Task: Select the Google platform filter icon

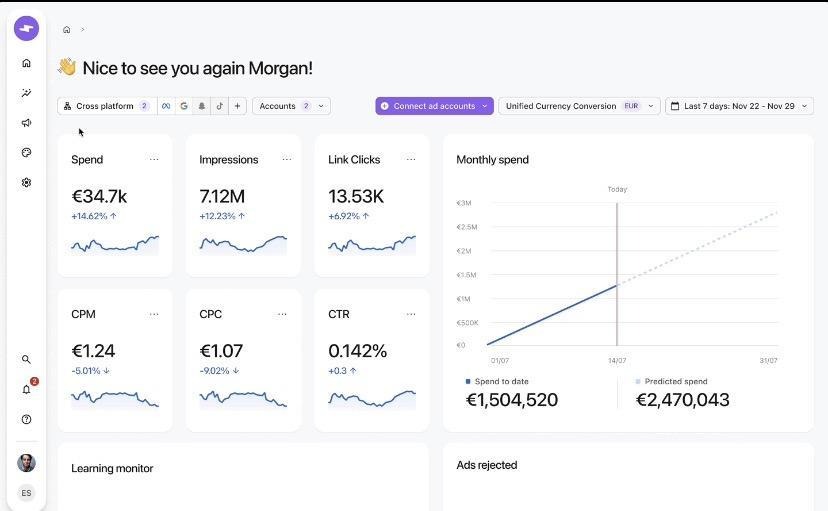Action: 184,106
